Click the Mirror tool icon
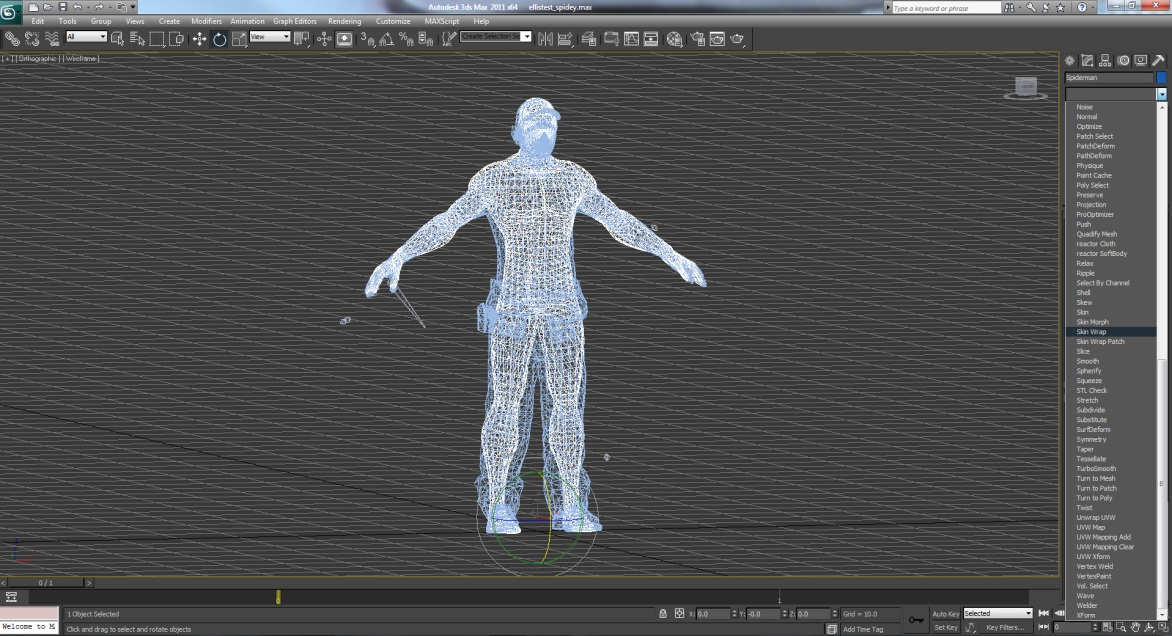 [x=545, y=39]
